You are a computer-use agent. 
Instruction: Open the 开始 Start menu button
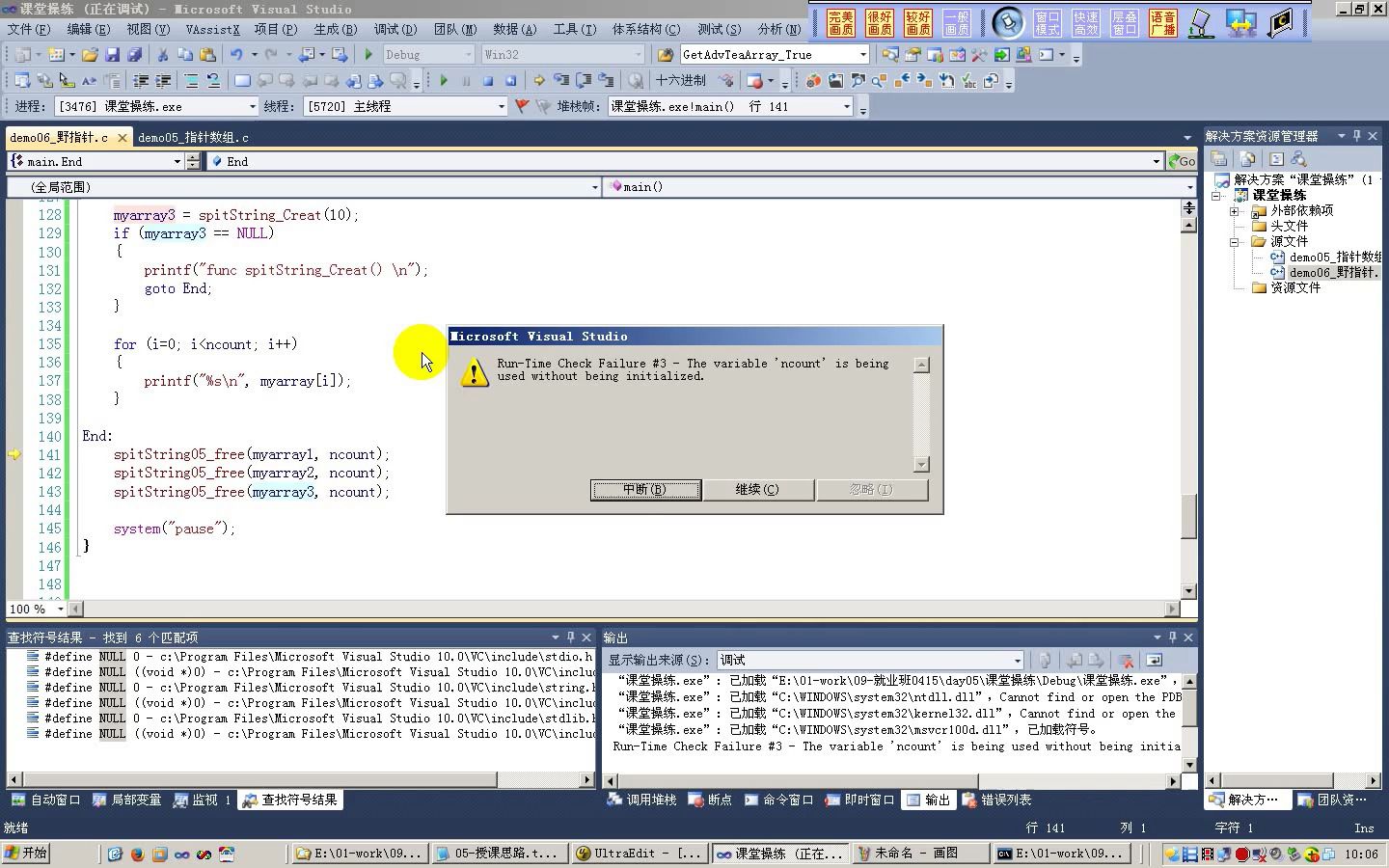(x=26, y=854)
